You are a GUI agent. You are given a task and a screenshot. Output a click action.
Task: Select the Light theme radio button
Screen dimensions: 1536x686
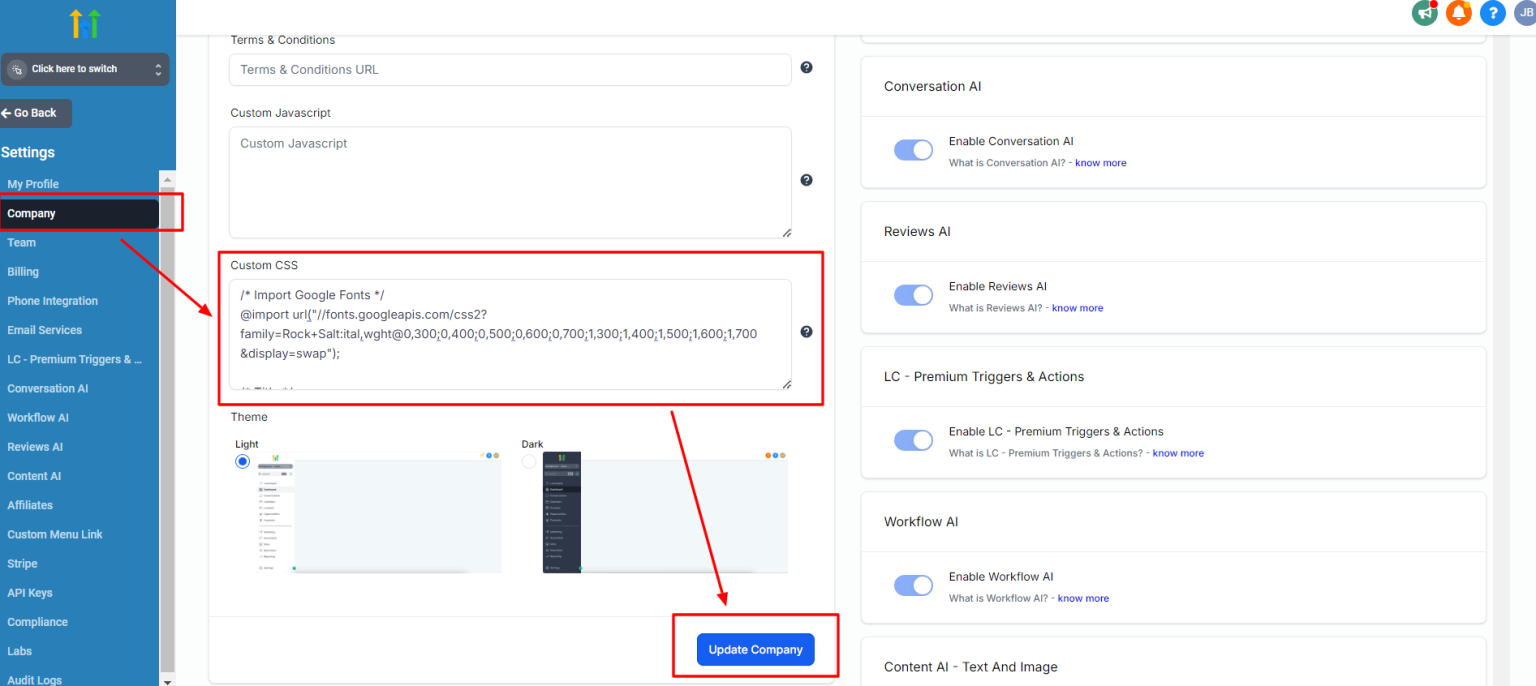[x=241, y=461]
